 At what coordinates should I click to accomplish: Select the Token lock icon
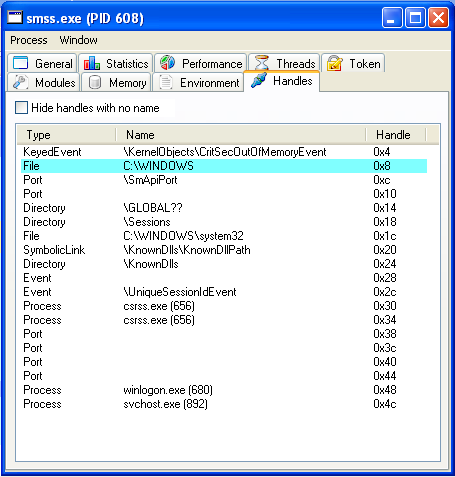[335, 63]
